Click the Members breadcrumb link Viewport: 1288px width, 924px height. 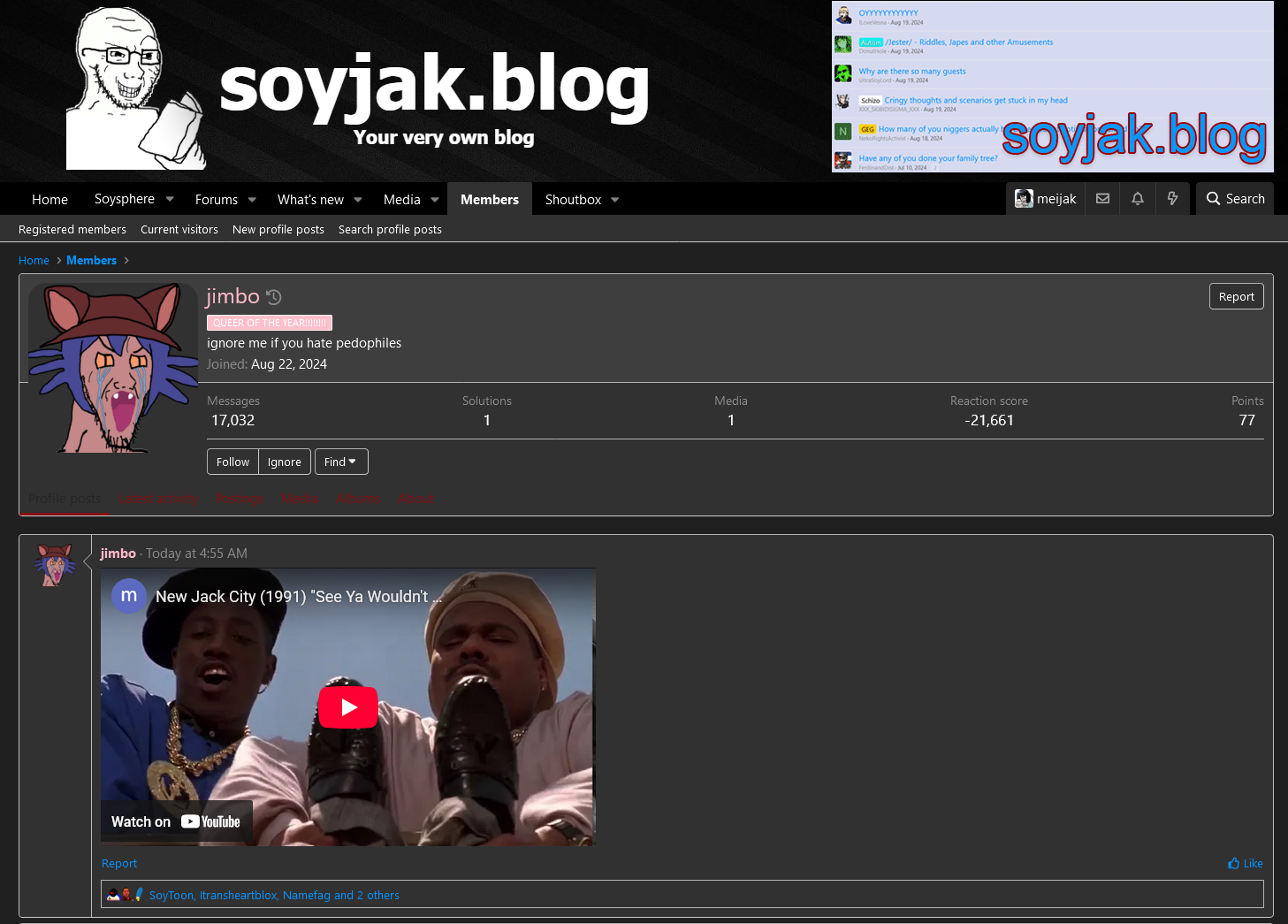91,261
